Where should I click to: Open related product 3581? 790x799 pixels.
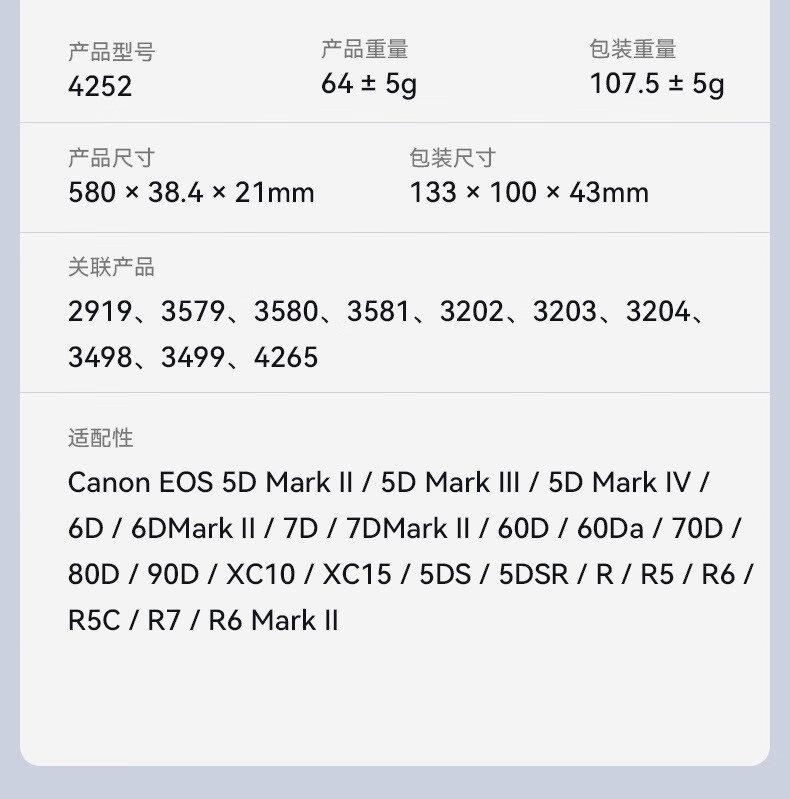pyautogui.click(x=379, y=311)
